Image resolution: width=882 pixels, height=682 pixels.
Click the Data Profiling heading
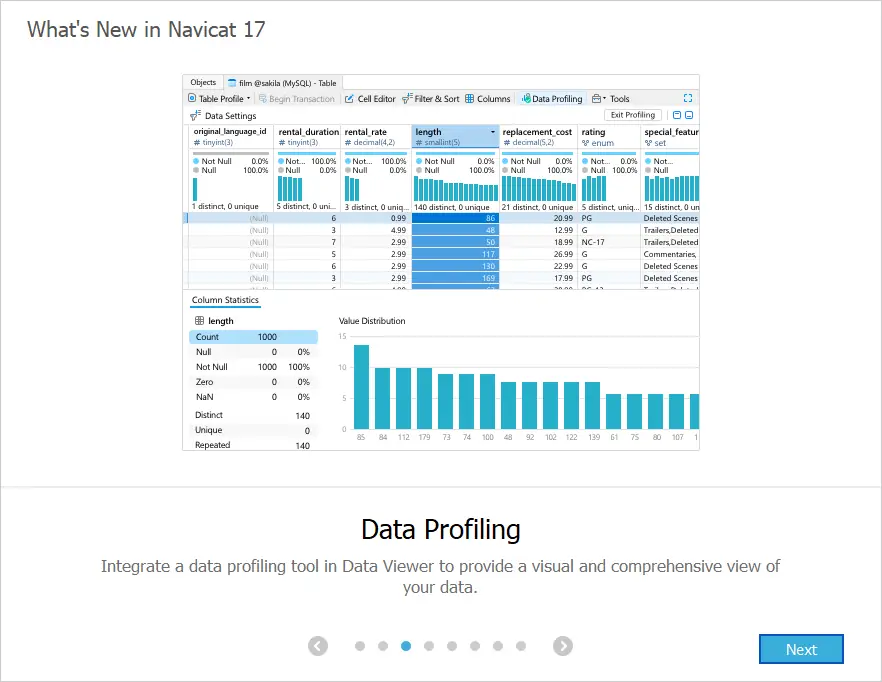coord(441,530)
